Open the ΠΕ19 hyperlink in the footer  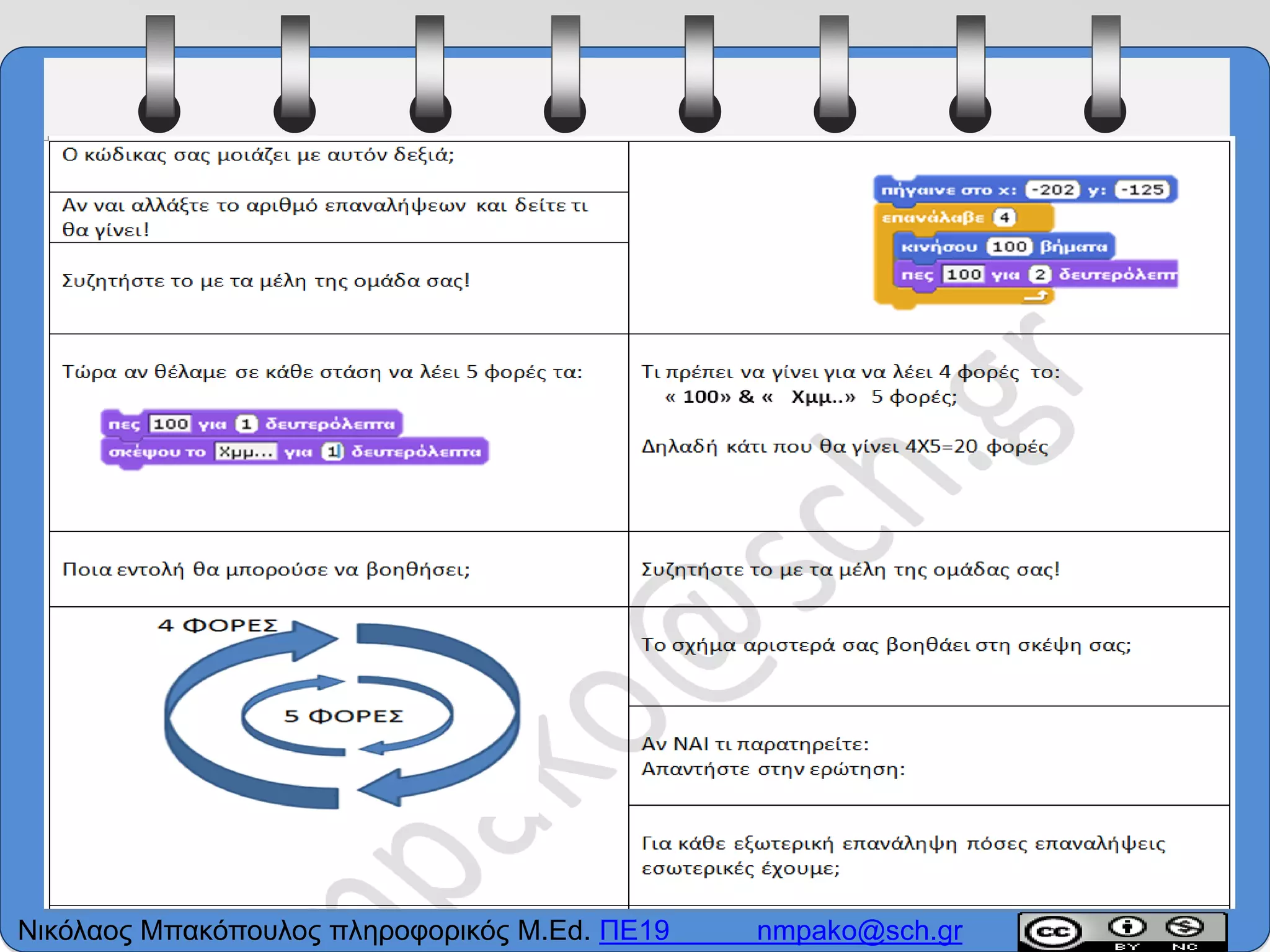[634, 930]
